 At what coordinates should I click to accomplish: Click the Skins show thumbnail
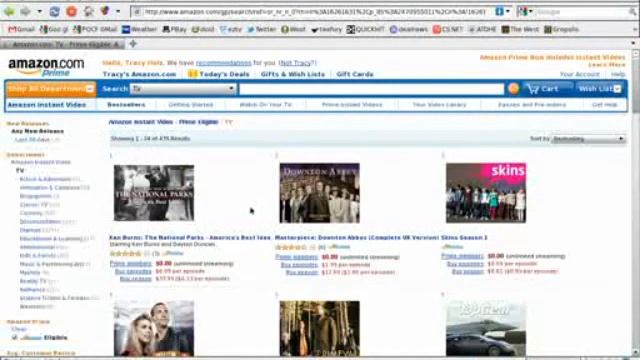tap(486, 193)
